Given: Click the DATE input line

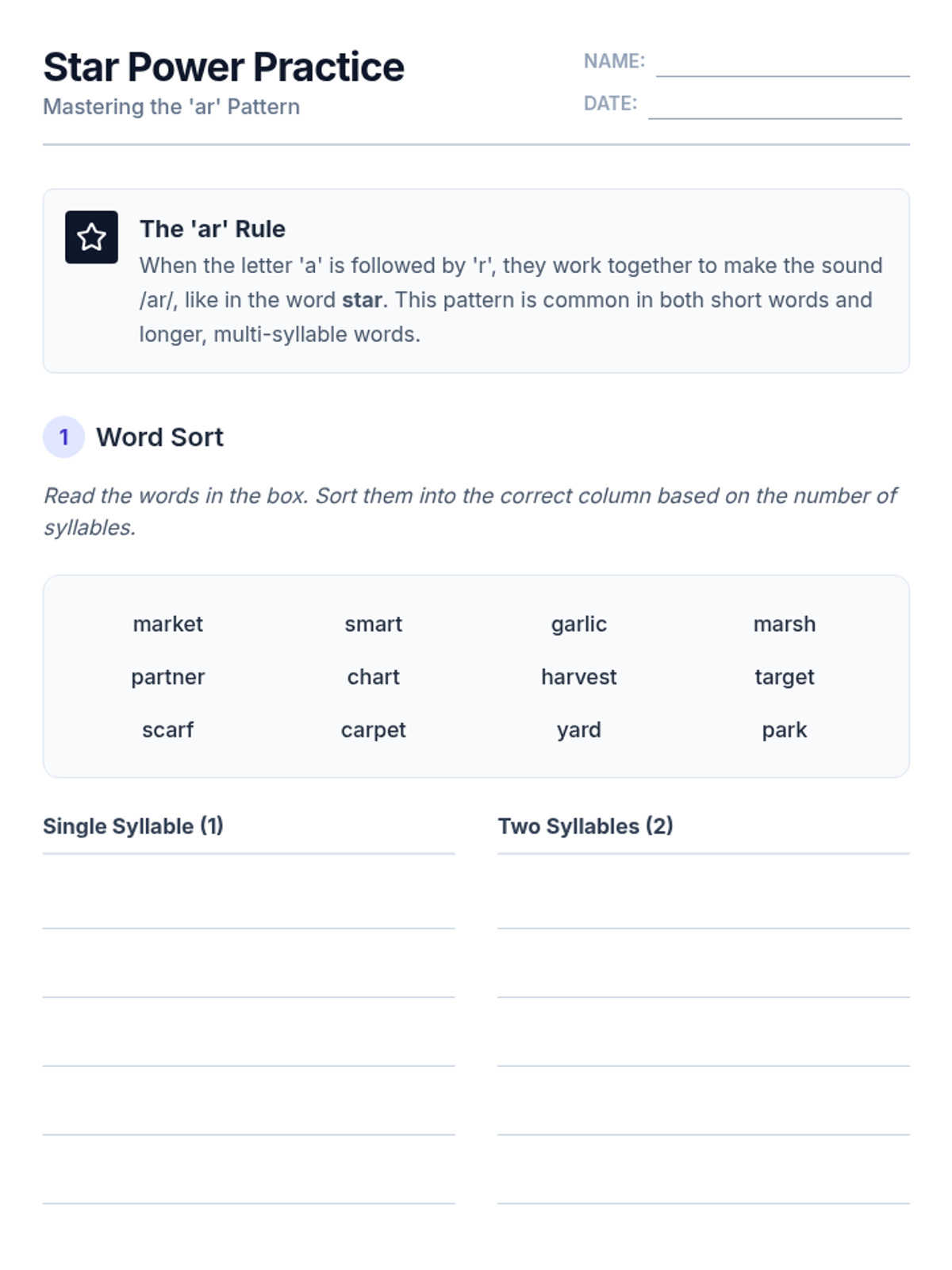Looking at the screenshot, I should [774, 107].
